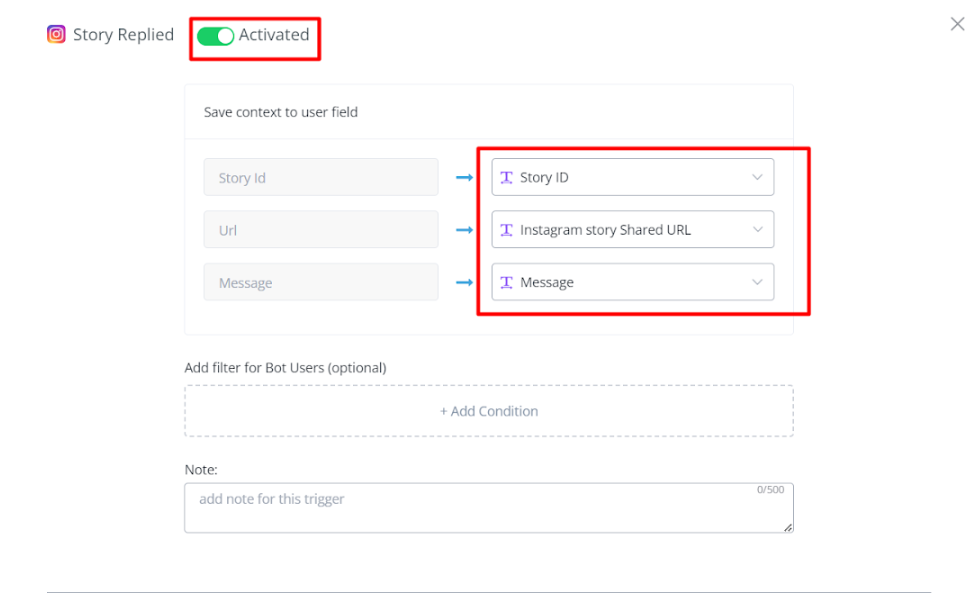Viewport: 976px width, 598px height.
Task: Click + Add Condition
Action: [489, 411]
